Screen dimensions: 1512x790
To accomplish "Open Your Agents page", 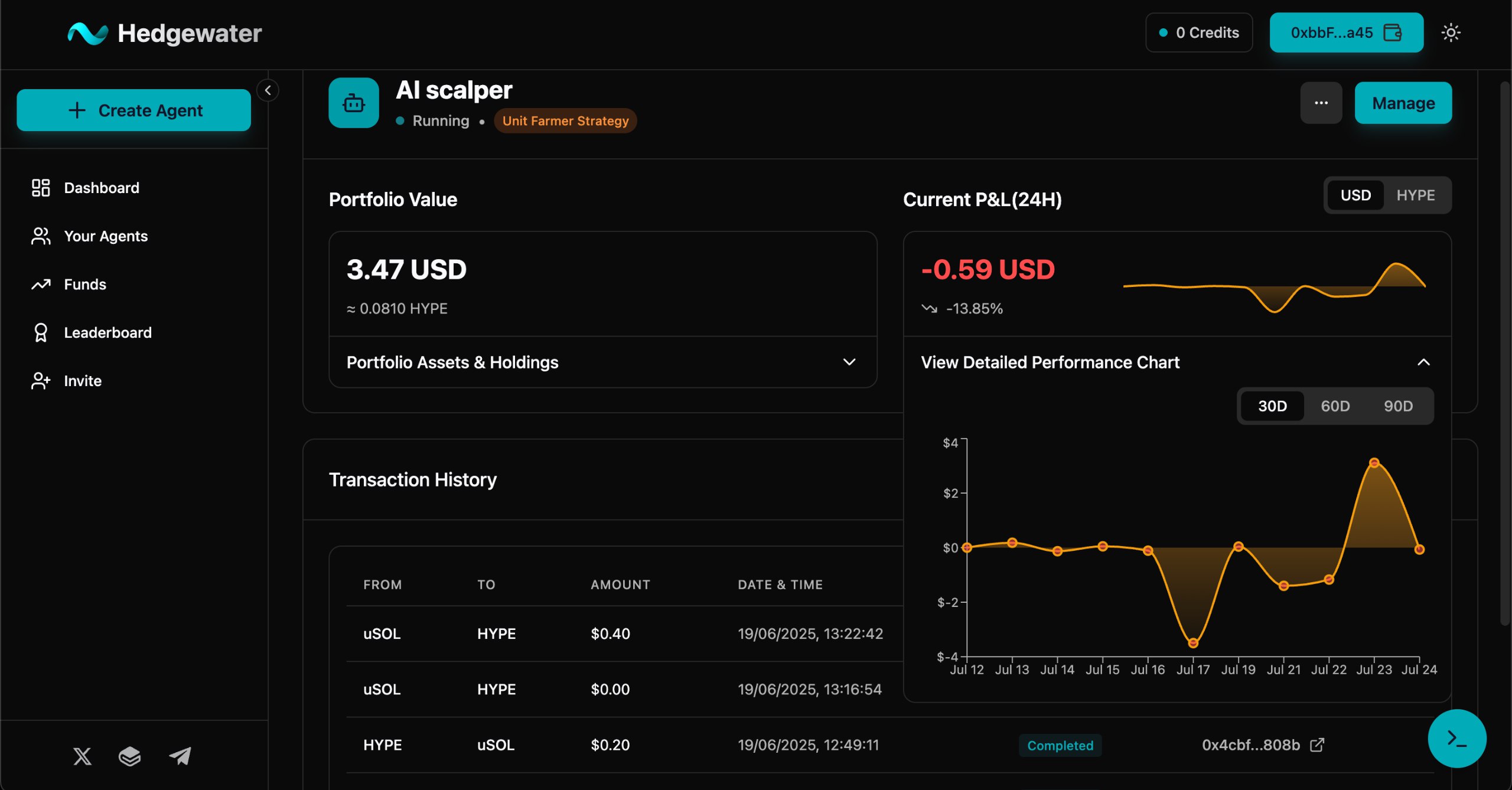I will [133, 236].
